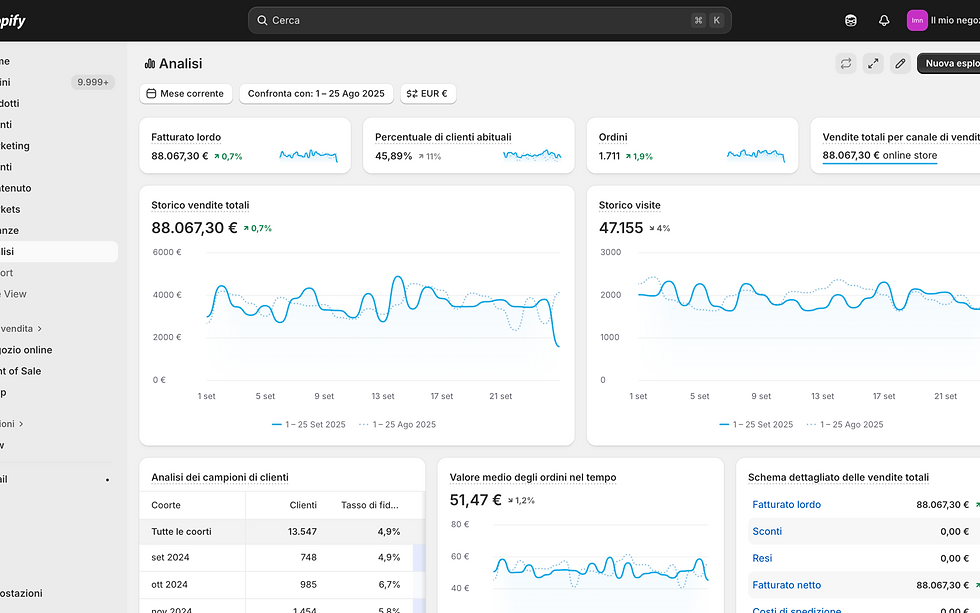Click the pencil edit dashboard icon
This screenshot has height=613, width=980.
point(900,64)
